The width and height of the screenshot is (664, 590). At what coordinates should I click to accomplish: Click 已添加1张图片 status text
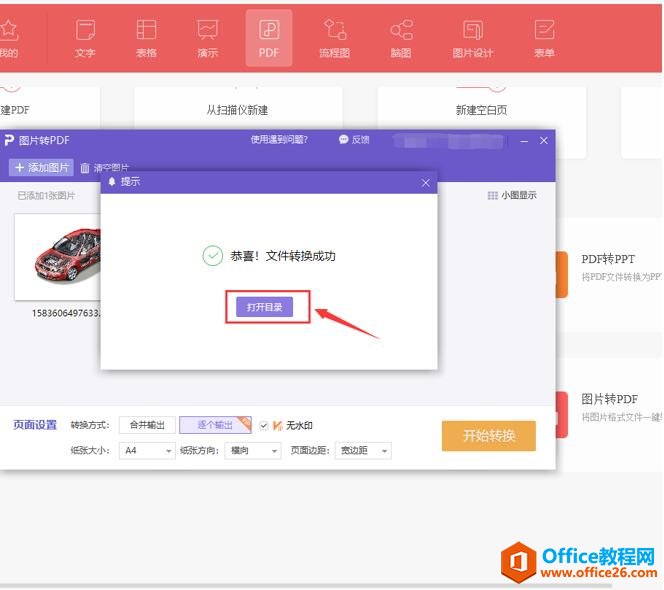tap(46, 195)
